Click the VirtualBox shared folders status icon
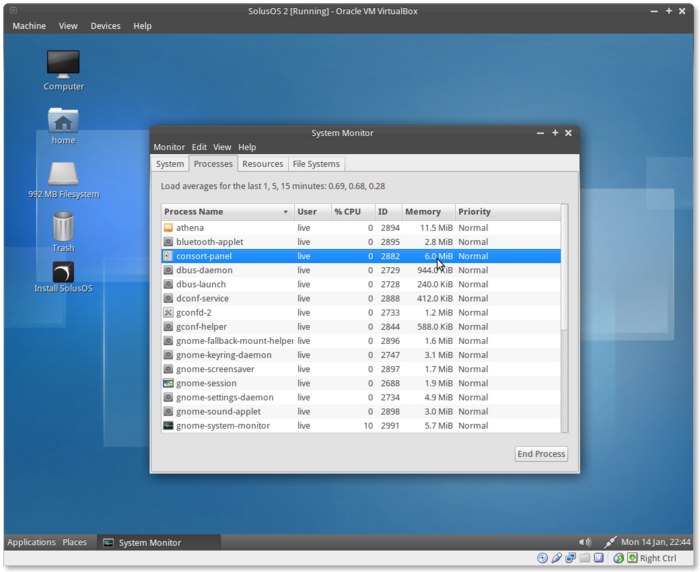 pos(585,558)
